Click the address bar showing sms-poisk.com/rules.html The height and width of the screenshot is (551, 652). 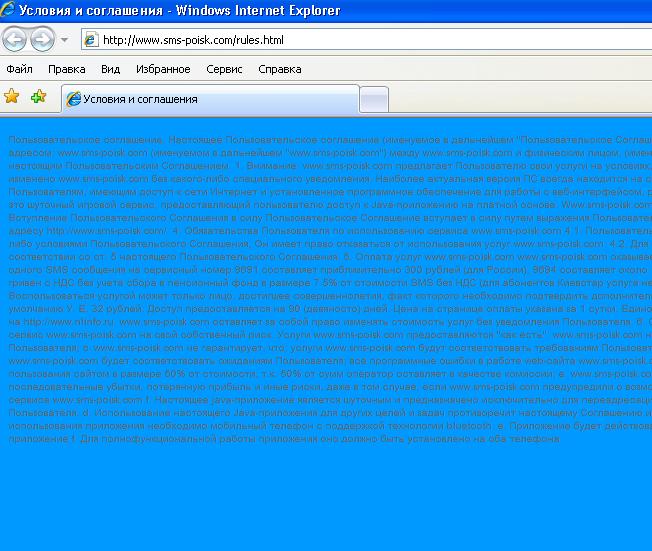point(367,40)
